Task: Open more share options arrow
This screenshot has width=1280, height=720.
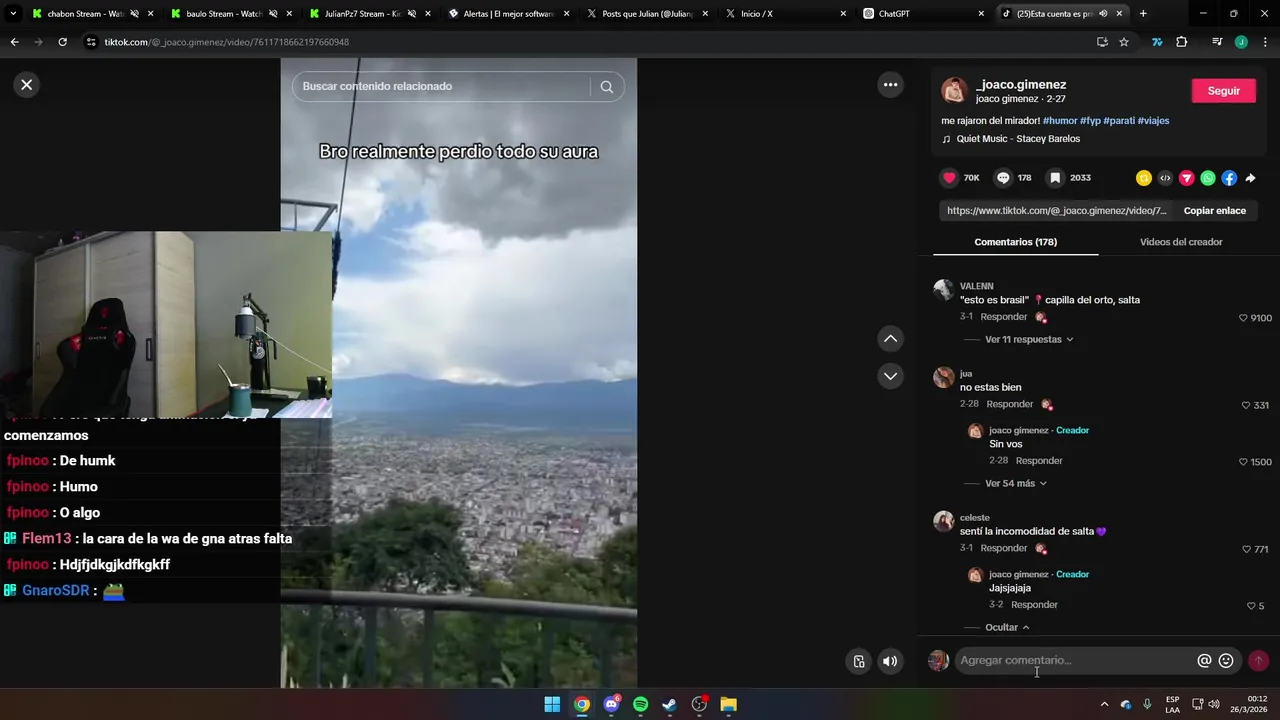Action: click(1250, 178)
